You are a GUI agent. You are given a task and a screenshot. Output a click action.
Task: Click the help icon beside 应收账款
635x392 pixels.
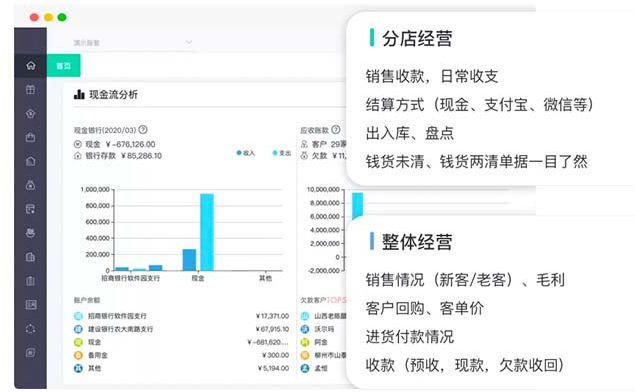[336, 130]
